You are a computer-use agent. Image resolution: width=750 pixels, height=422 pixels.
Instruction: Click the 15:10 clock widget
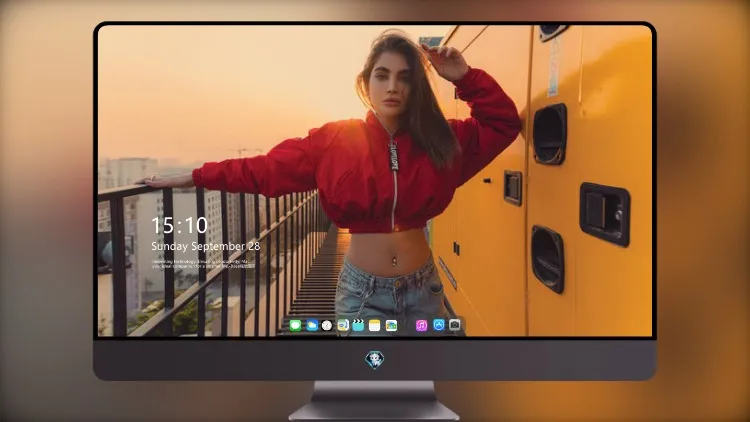click(x=179, y=225)
